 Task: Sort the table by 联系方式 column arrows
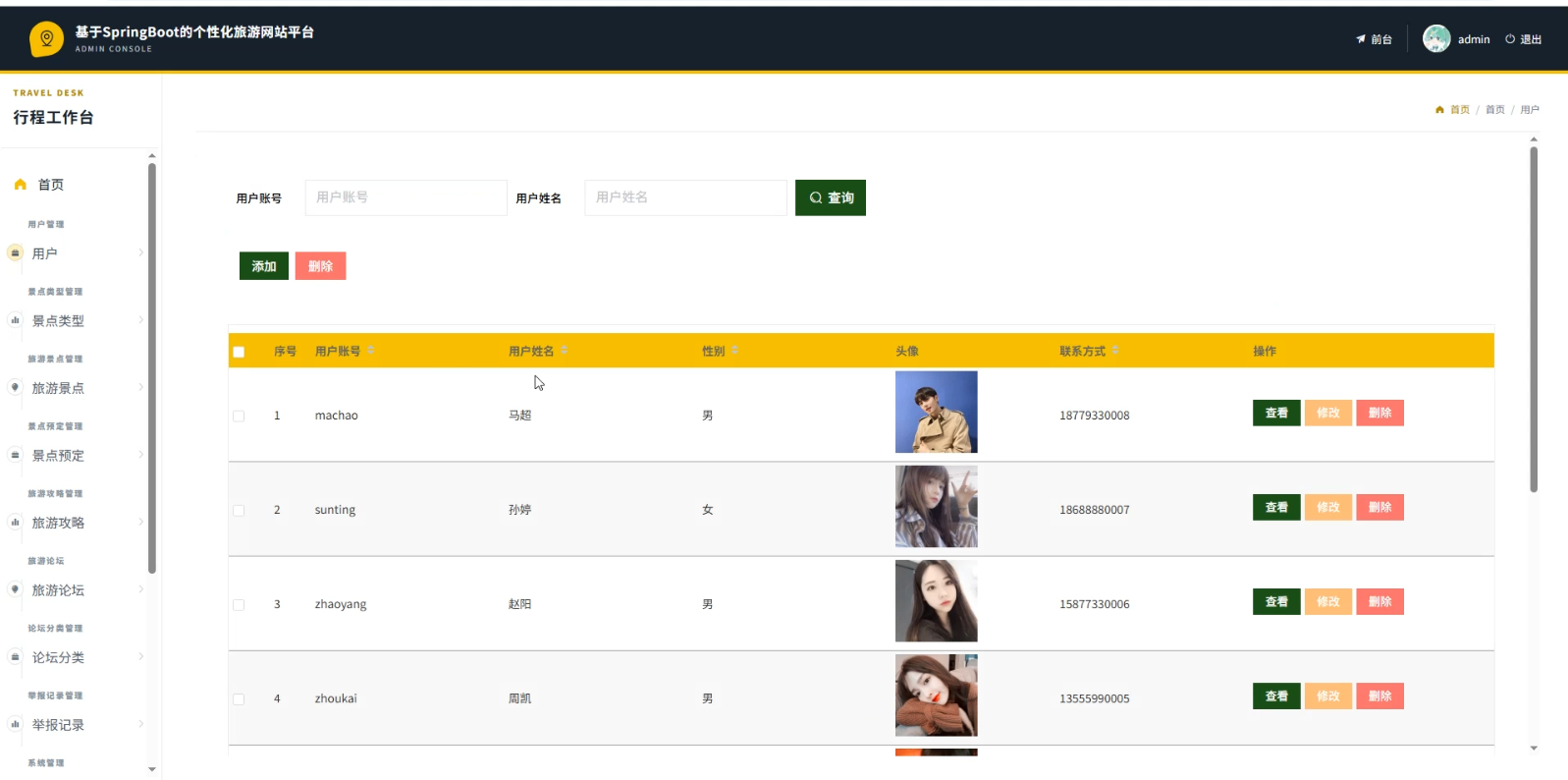point(1115,351)
